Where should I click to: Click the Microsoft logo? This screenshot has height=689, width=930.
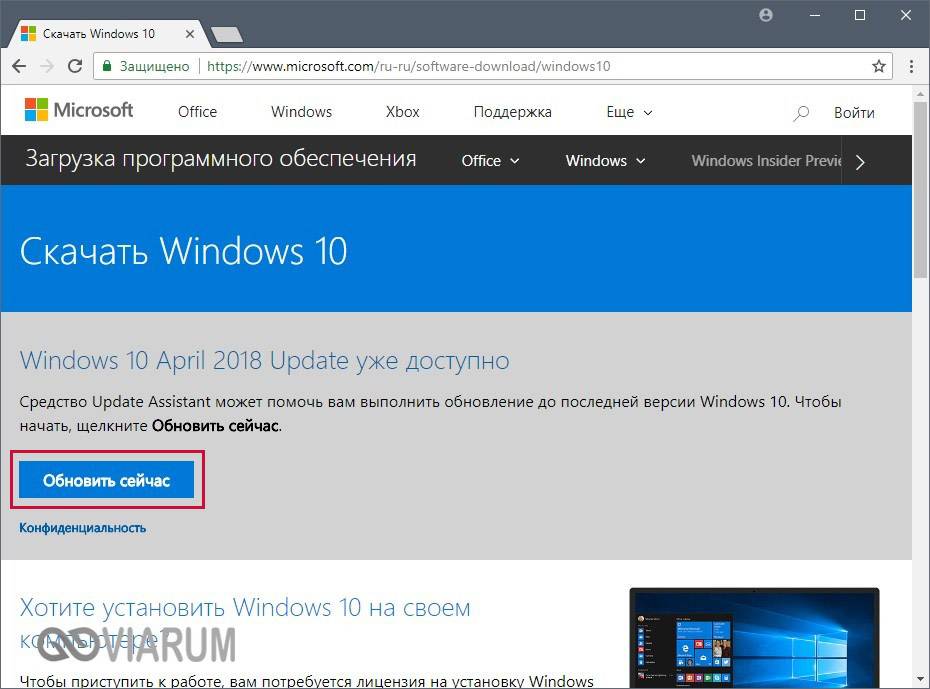79,110
